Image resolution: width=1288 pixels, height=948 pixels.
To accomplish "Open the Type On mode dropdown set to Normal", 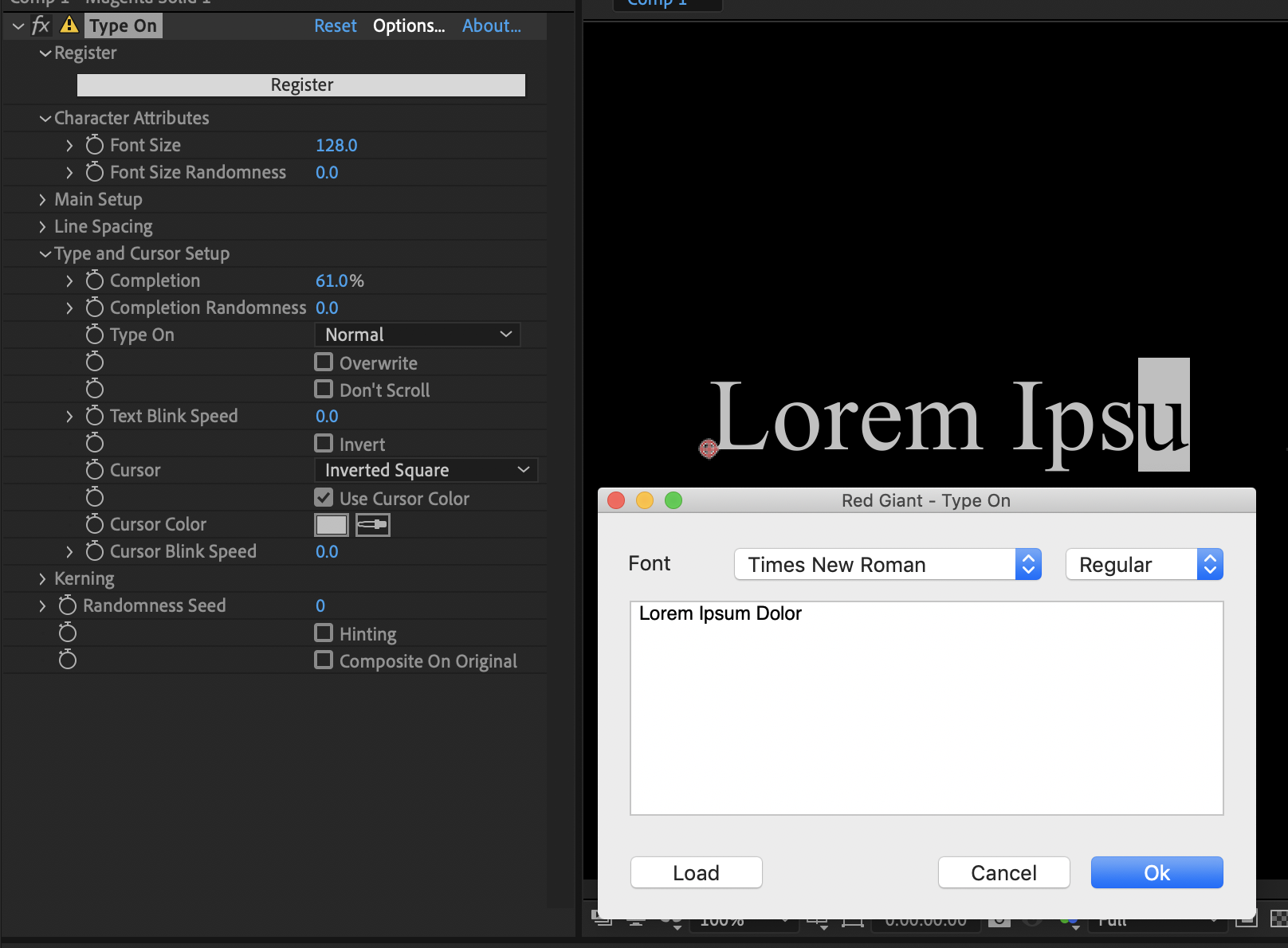I will pos(418,335).
